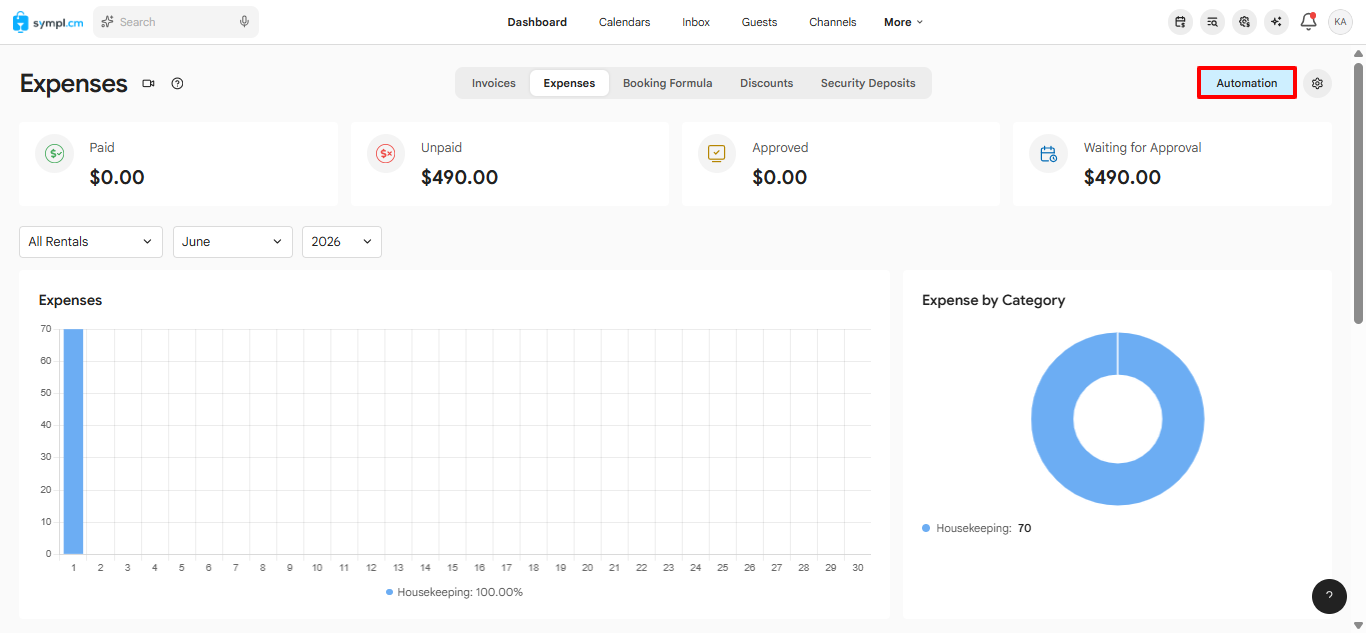
Task: Switch to the Booking Formula tab
Action: (x=668, y=83)
